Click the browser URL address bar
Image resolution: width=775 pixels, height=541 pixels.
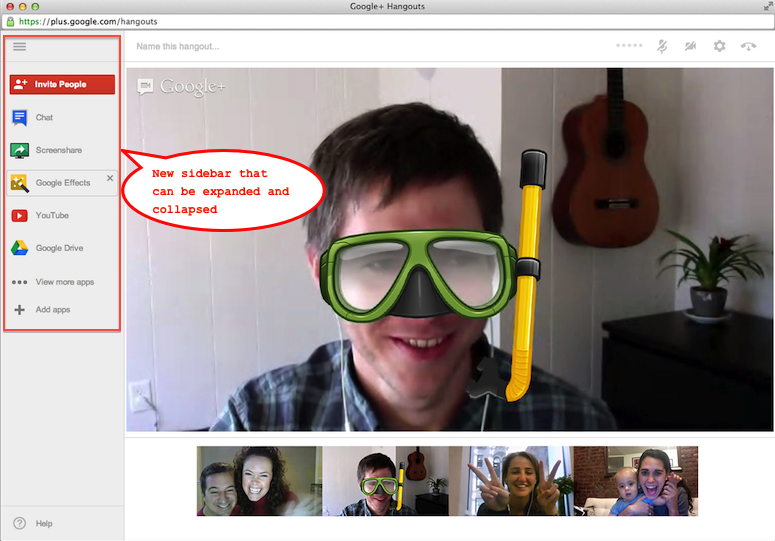coord(388,22)
